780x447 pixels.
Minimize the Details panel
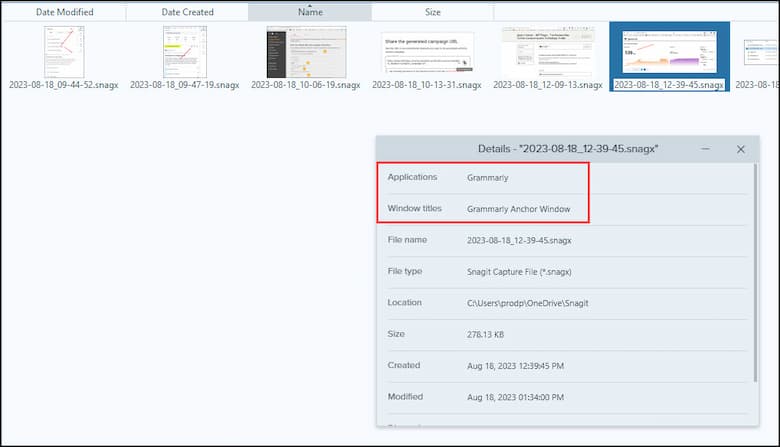(x=705, y=149)
